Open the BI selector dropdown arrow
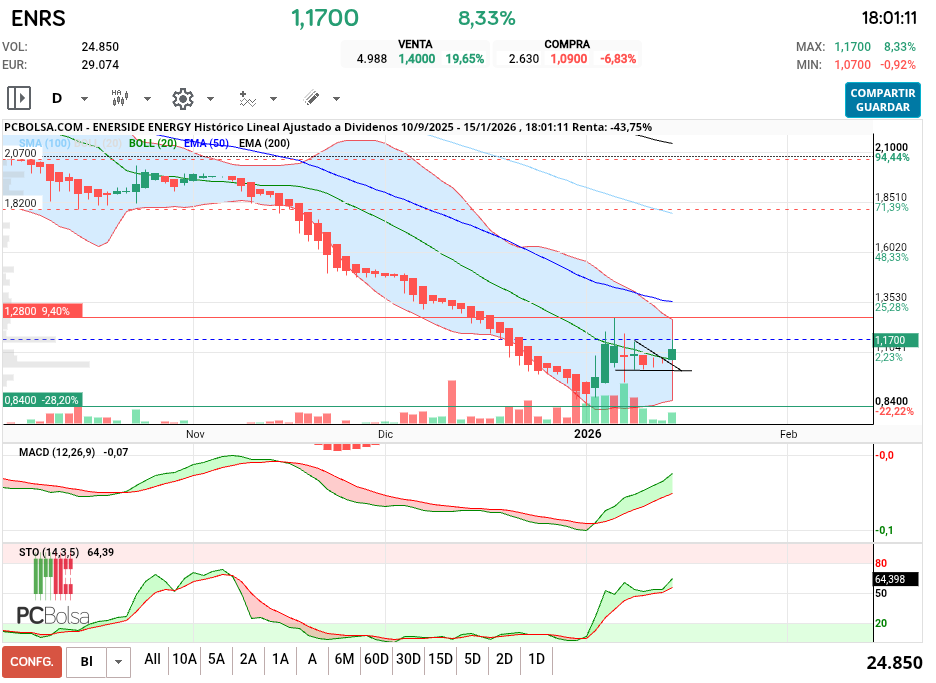936x683 pixels. pos(118,662)
